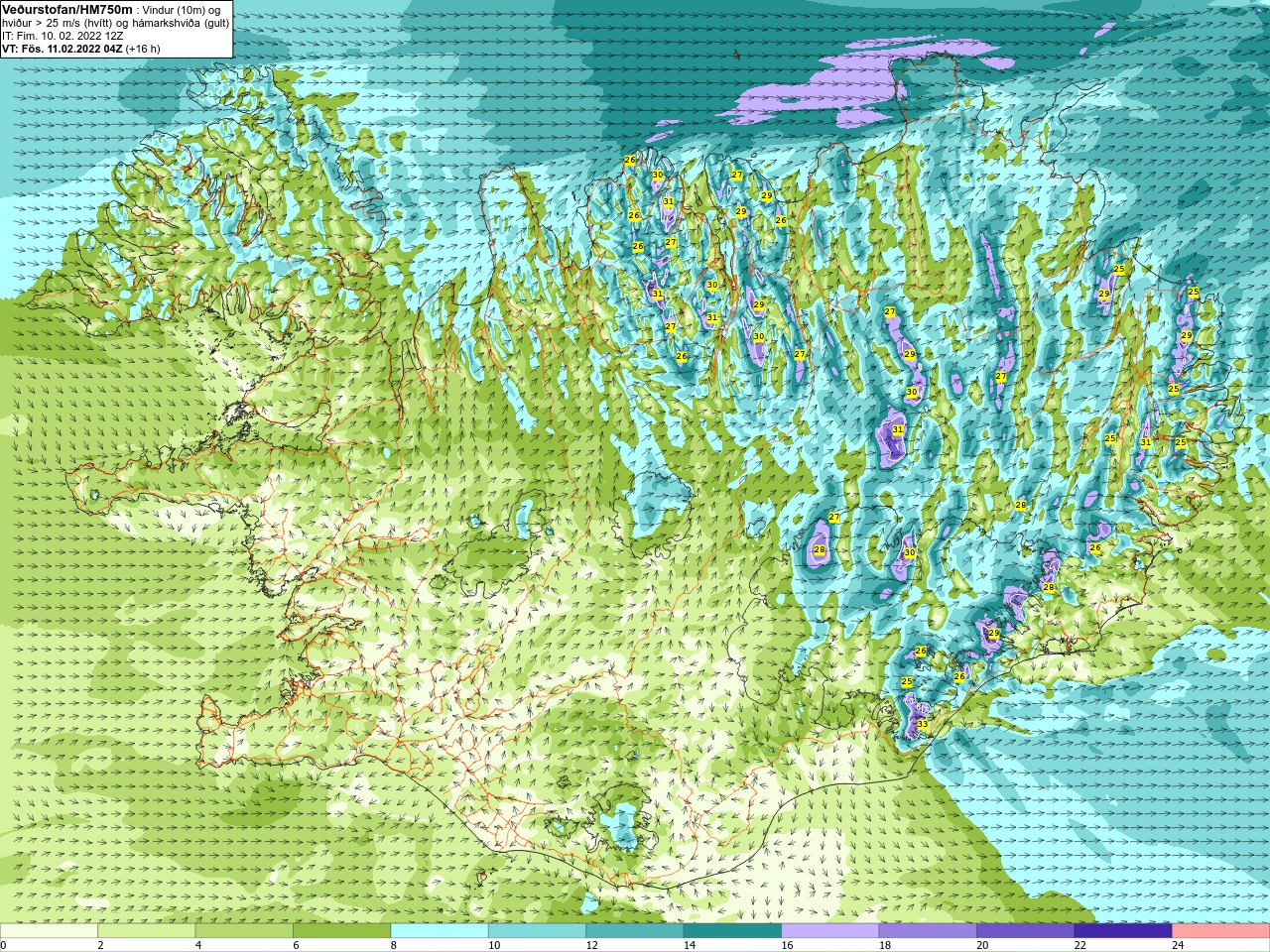Click the legend scale label "0"

(4, 945)
